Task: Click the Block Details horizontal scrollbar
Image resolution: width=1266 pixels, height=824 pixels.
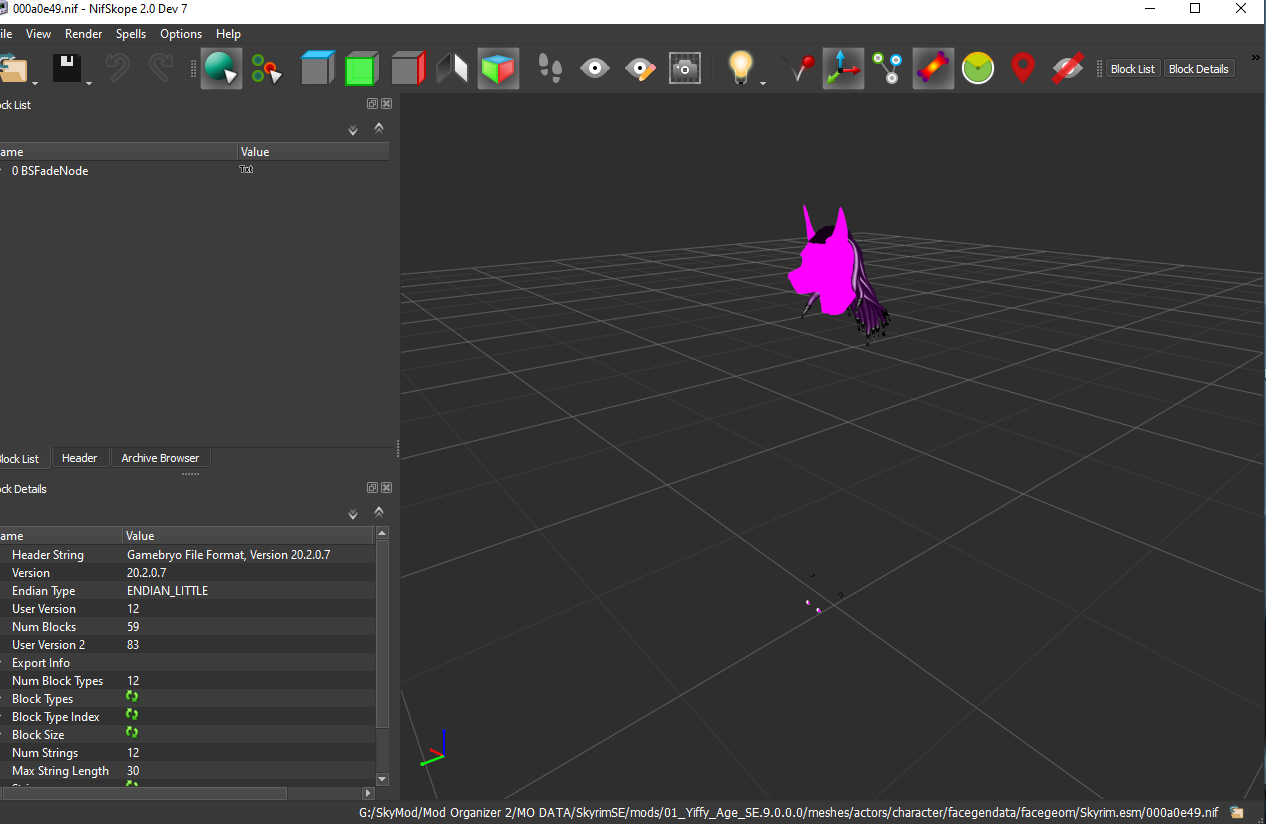Action: (143, 793)
